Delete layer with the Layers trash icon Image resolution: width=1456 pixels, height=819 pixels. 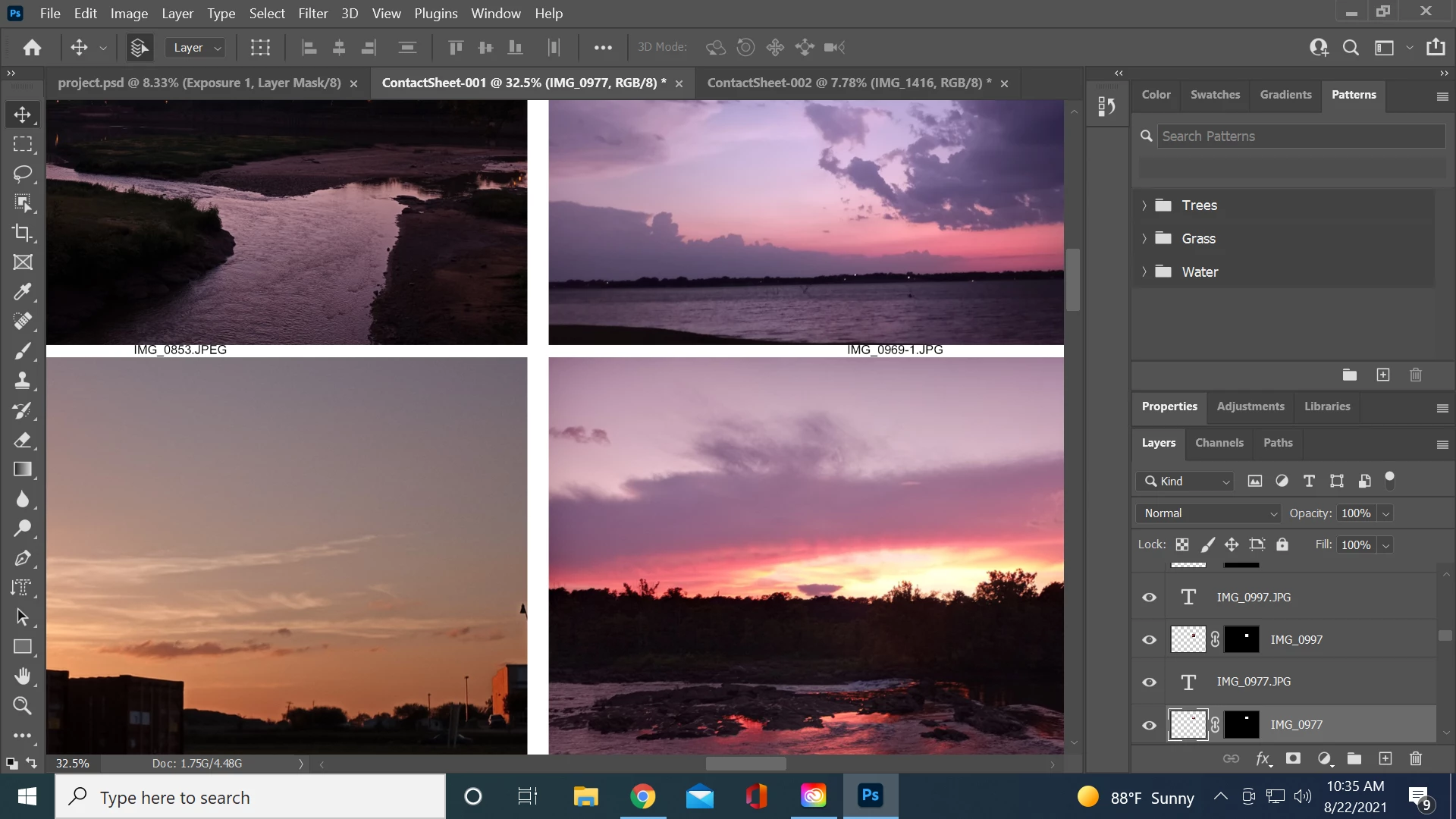[x=1415, y=759]
